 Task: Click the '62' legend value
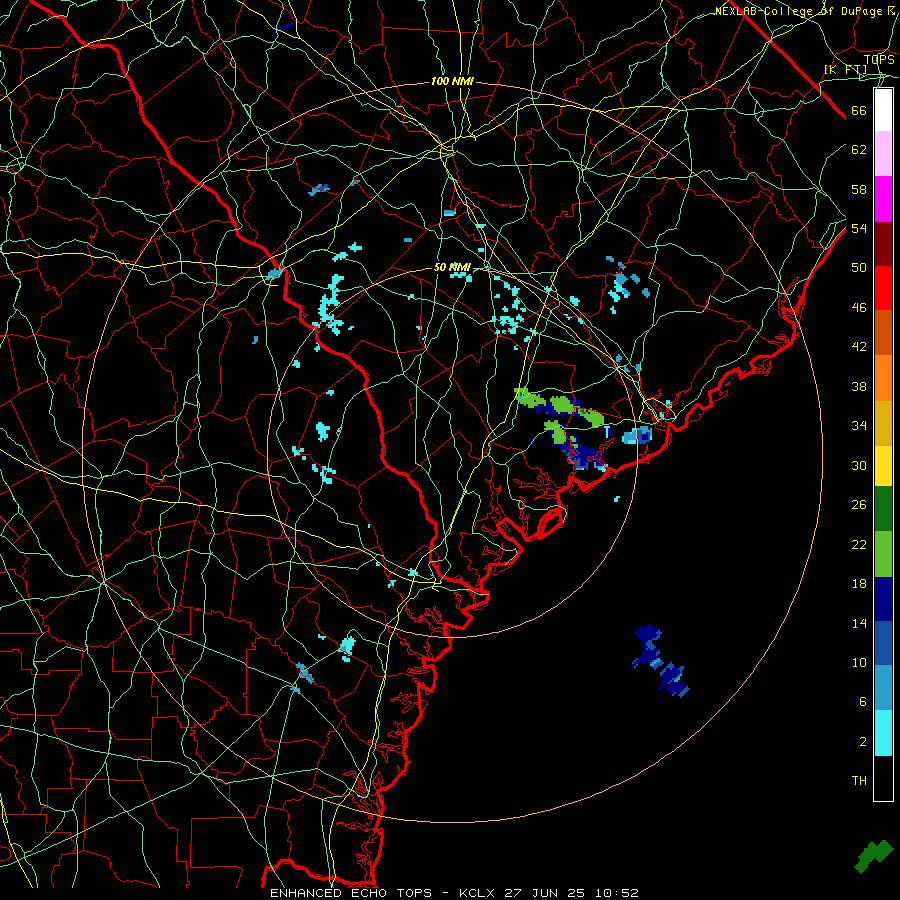point(859,150)
